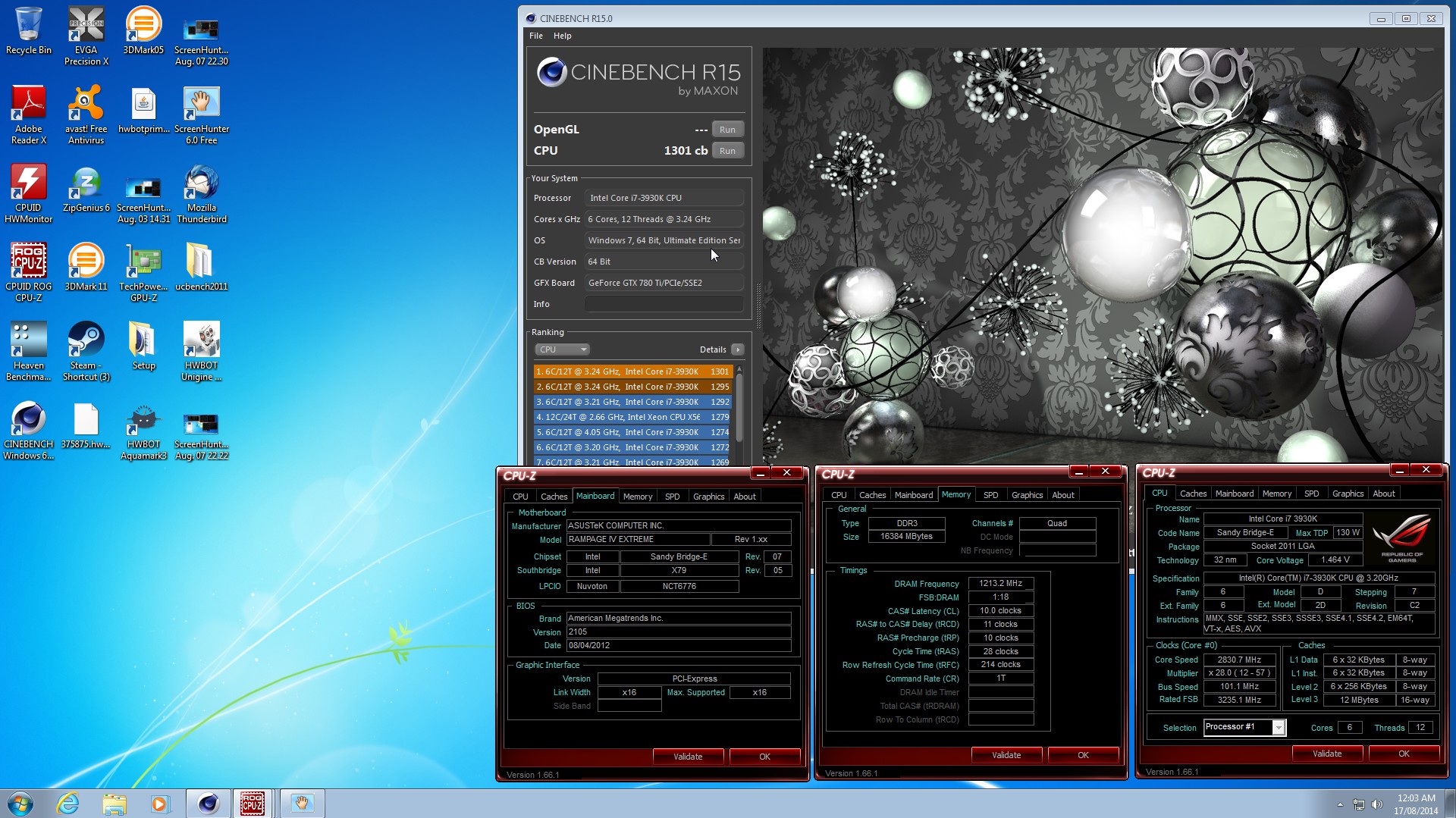Run the CPU benchmark
This screenshot has width=1456, height=818.
pyautogui.click(x=728, y=151)
